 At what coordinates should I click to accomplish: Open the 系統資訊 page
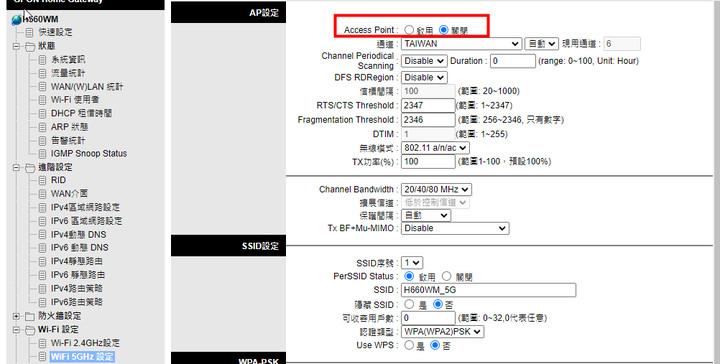pyautogui.click(x=68, y=60)
